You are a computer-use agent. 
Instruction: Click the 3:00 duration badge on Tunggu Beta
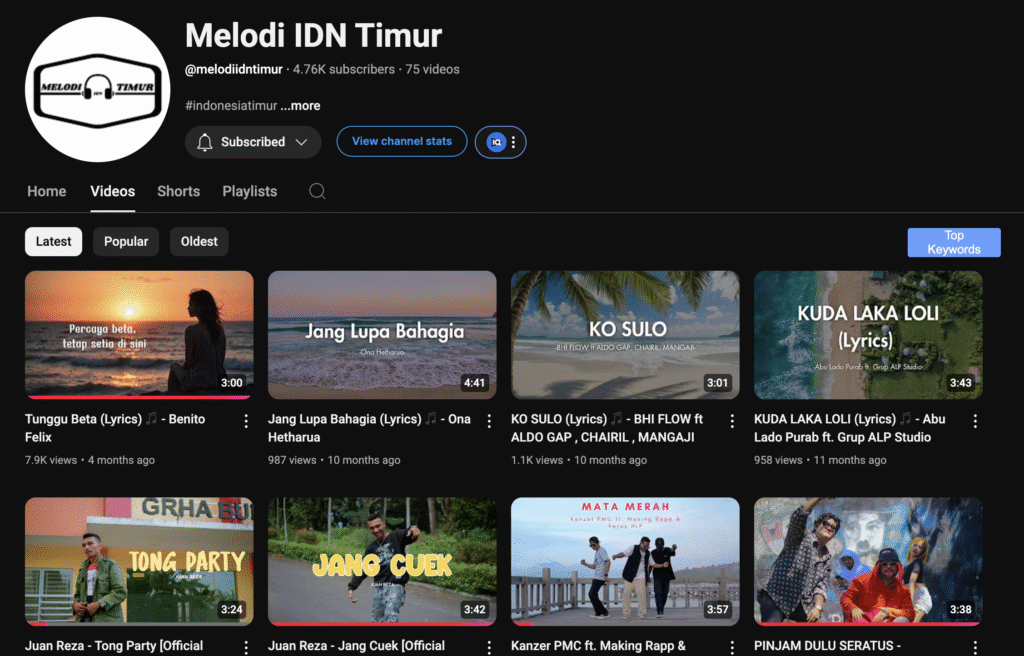click(x=232, y=383)
